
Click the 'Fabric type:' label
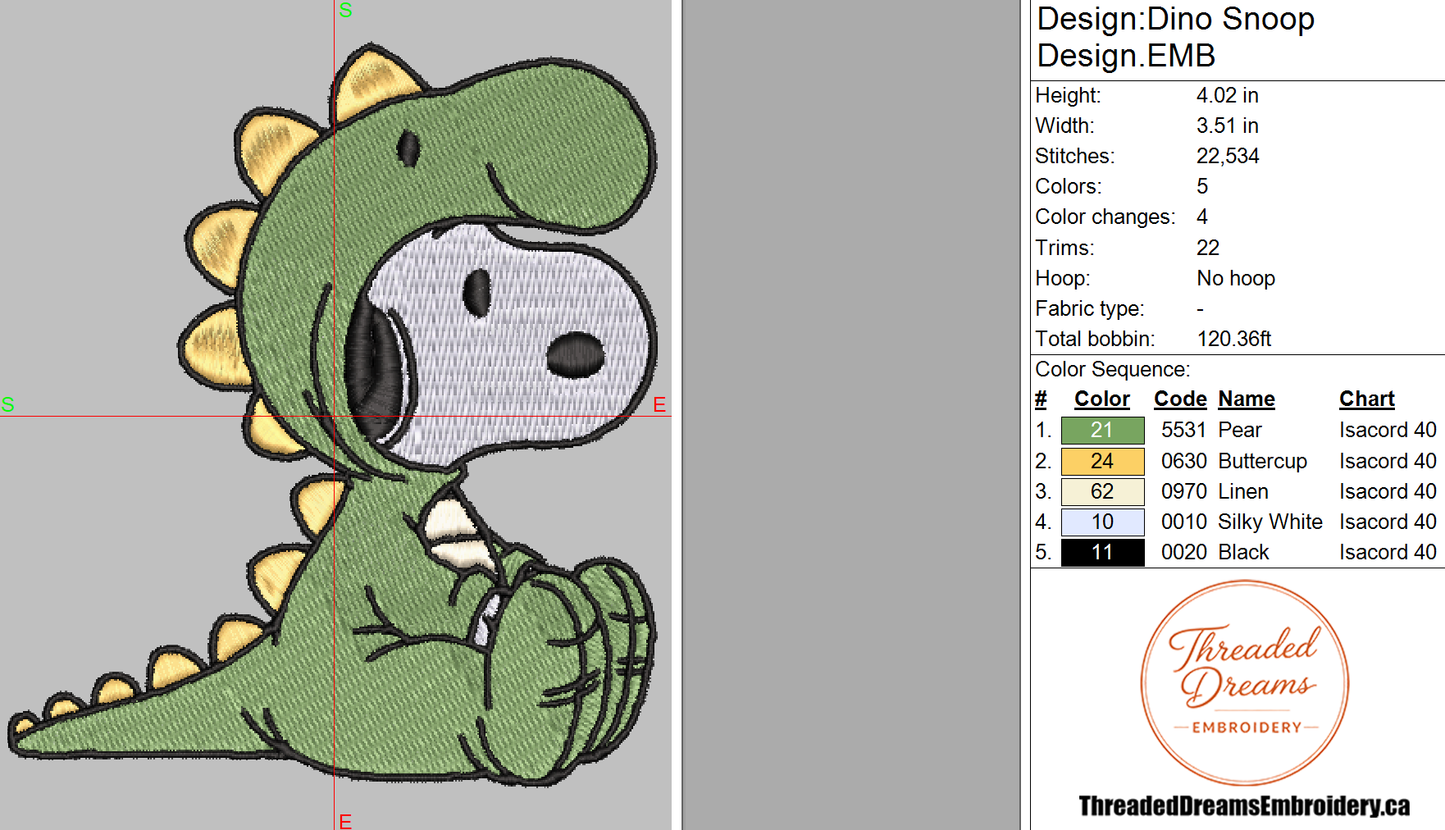tap(1089, 309)
